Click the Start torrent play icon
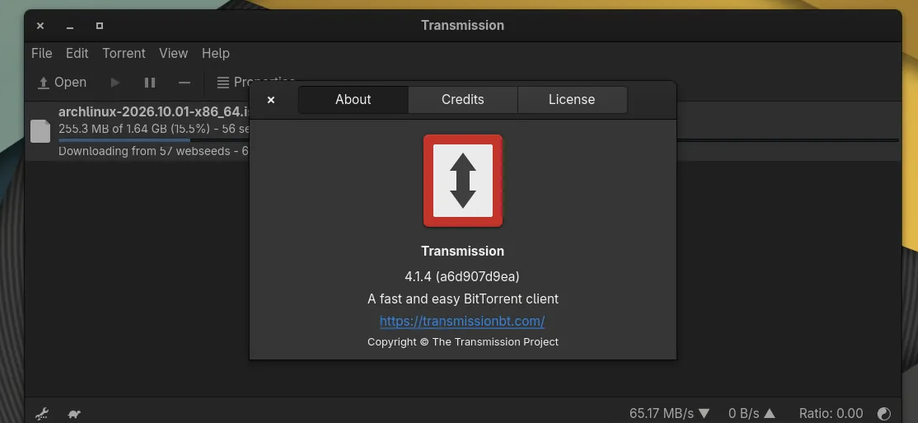The width and height of the screenshot is (918, 423). (x=115, y=83)
